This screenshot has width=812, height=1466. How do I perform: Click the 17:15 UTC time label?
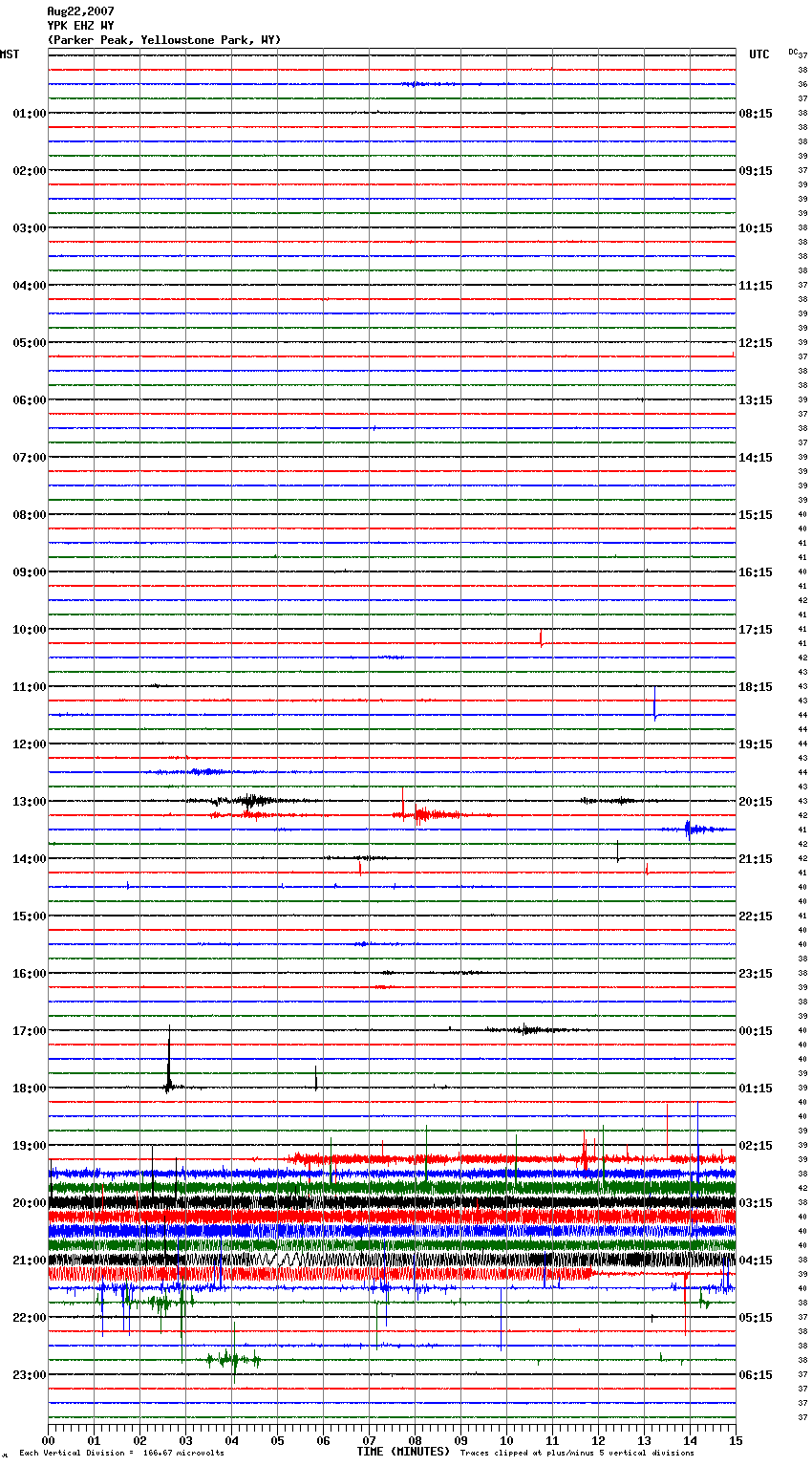point(756,630)
